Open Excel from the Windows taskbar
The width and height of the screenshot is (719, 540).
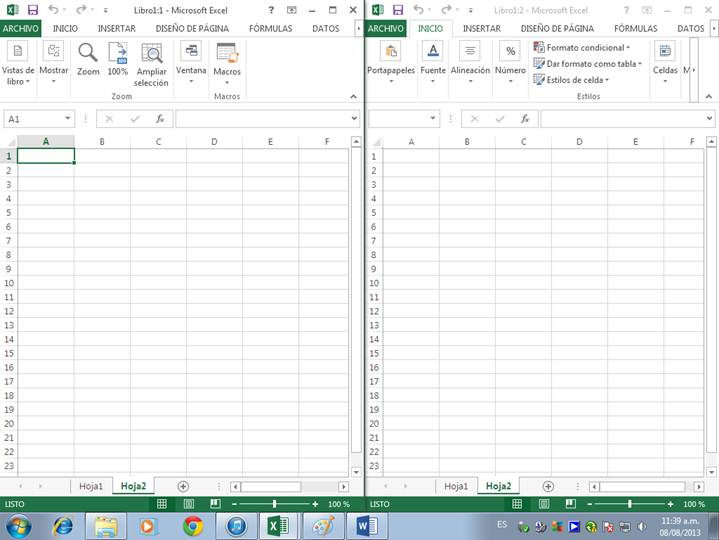(277, 525)
